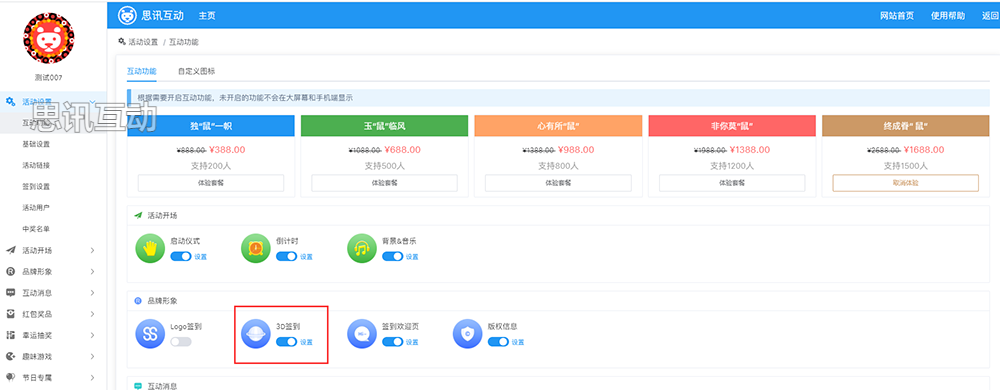The width and height of the screenshot is (1000, 390).
Task: Open 设置 link for 签到欢迎页
Action: point(412,343)
